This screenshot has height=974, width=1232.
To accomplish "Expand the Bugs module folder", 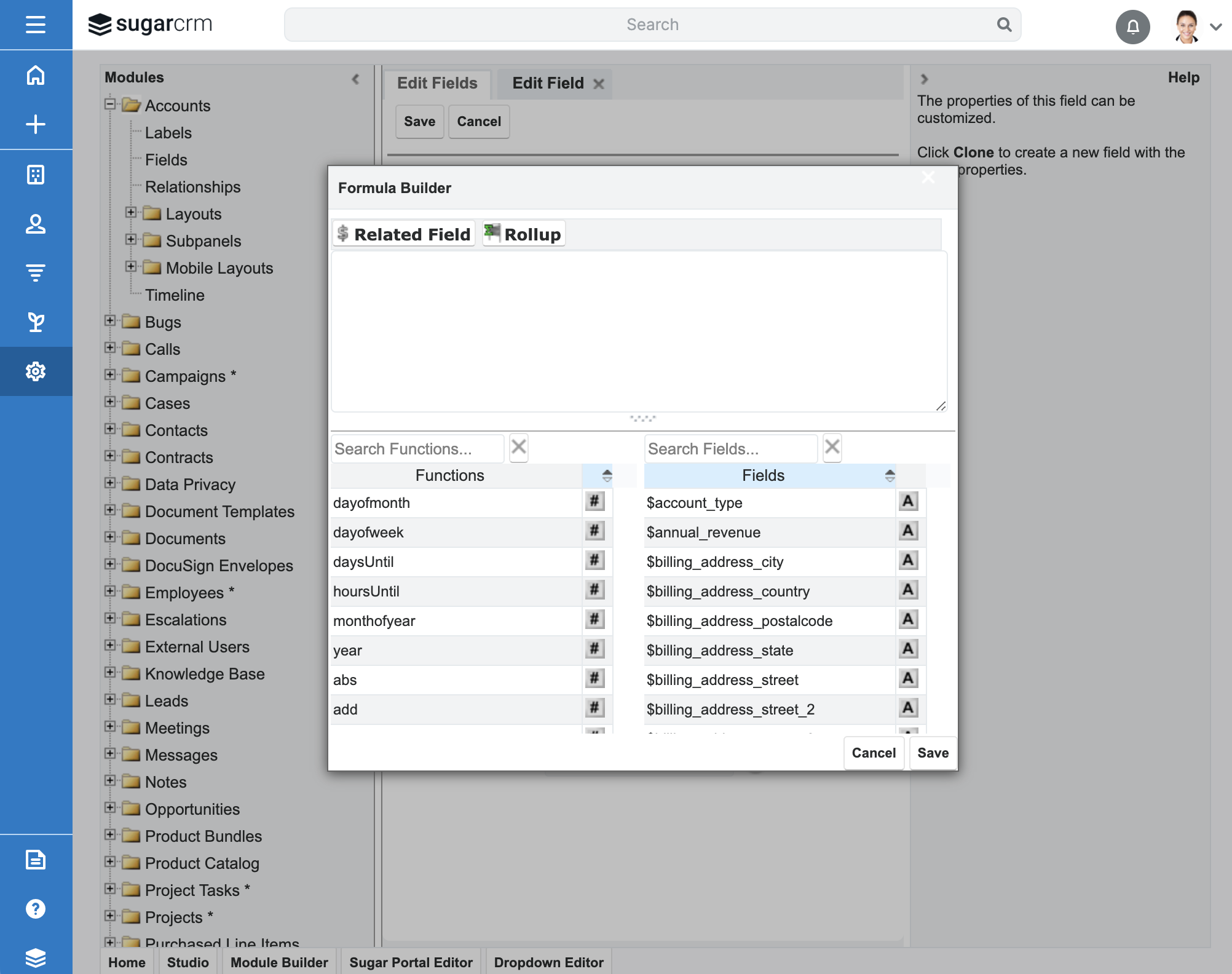I will coord(111,322).
